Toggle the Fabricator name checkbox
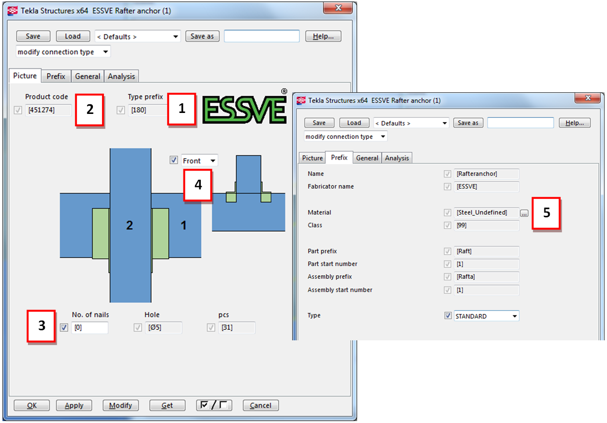607x423 pixels. coord(448,187)
